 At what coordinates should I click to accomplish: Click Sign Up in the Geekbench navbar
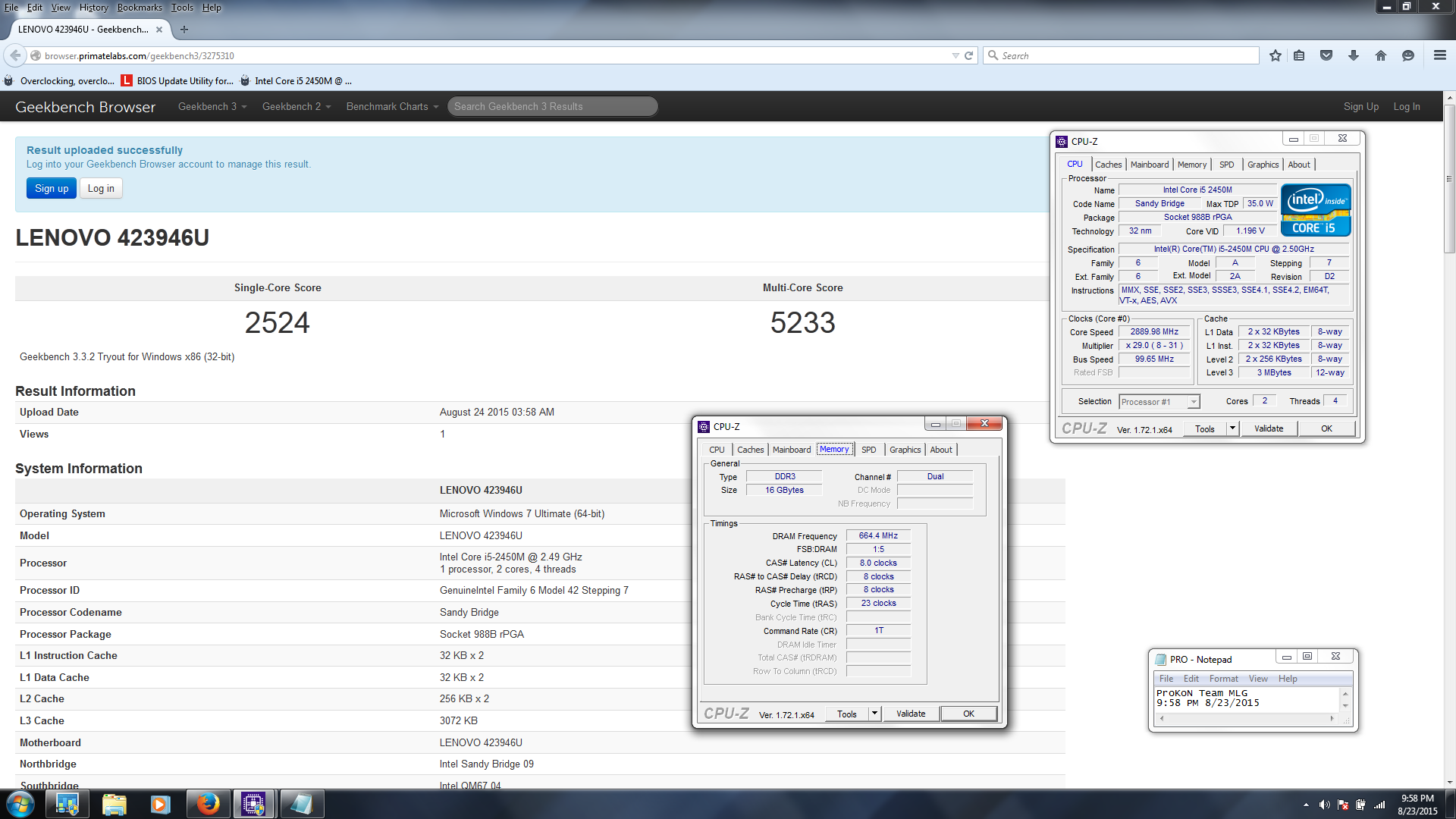pyautogui.click(x=1361, y=107)
